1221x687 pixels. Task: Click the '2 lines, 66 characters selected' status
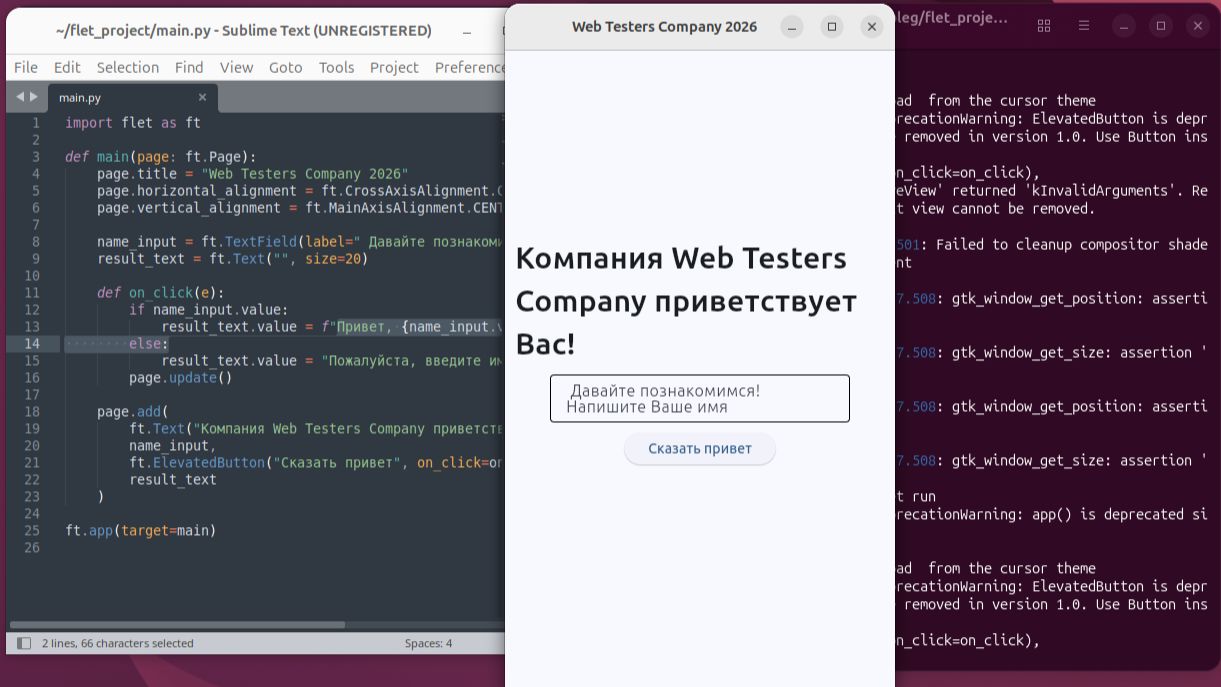coord(118,643)
